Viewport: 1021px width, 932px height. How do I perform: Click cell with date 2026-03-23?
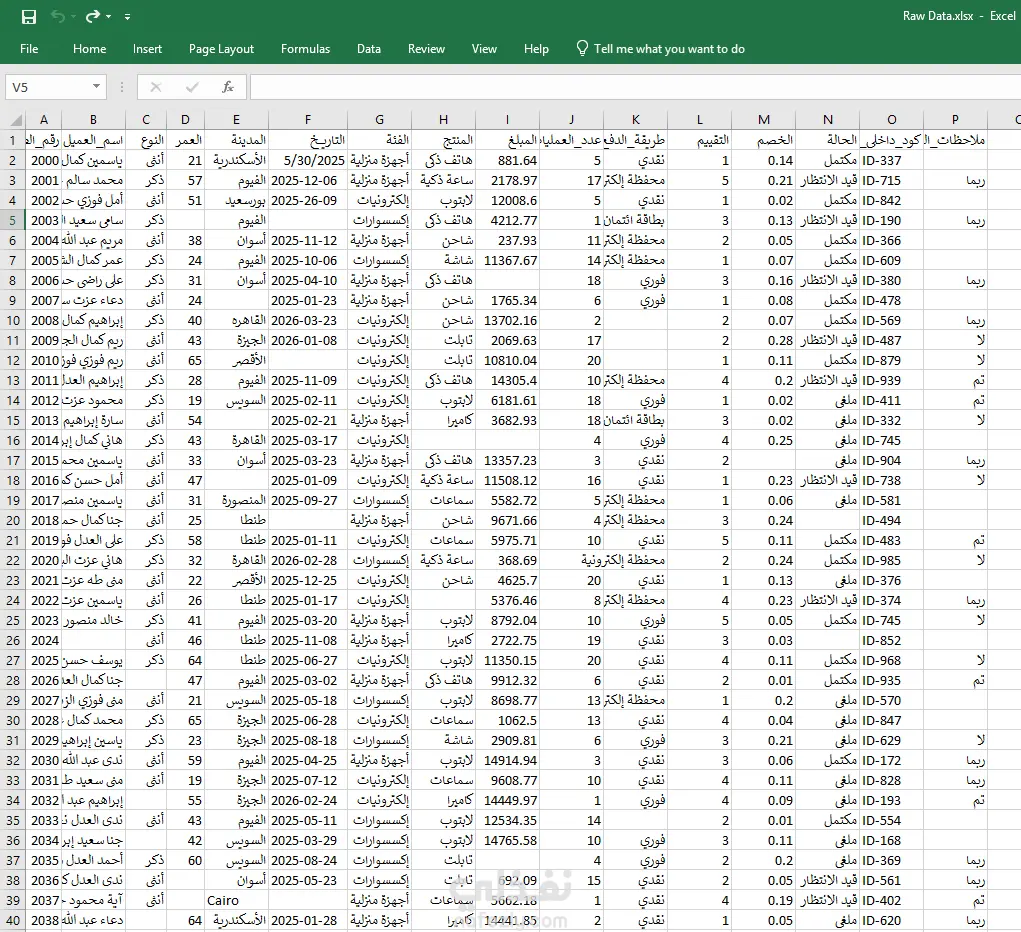click(307, 320)
